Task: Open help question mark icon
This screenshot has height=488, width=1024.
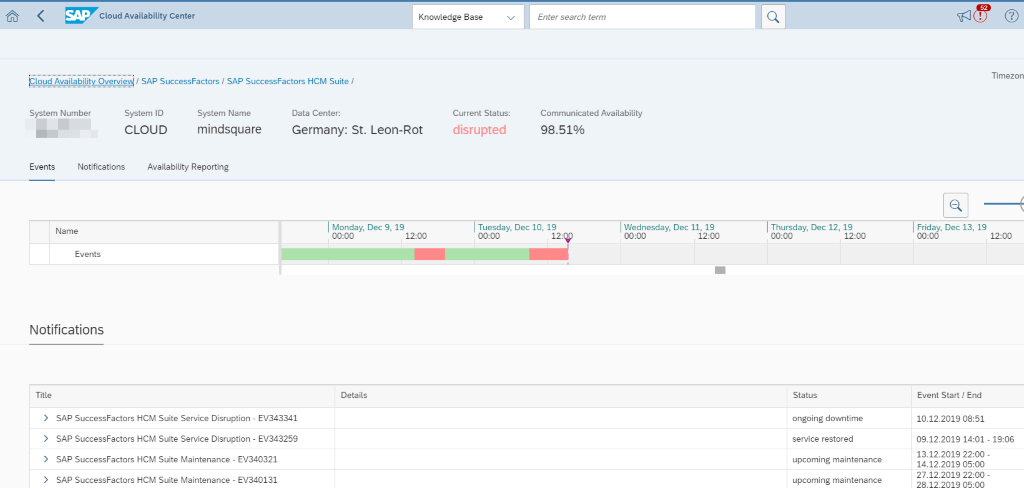Action: 1011,16
